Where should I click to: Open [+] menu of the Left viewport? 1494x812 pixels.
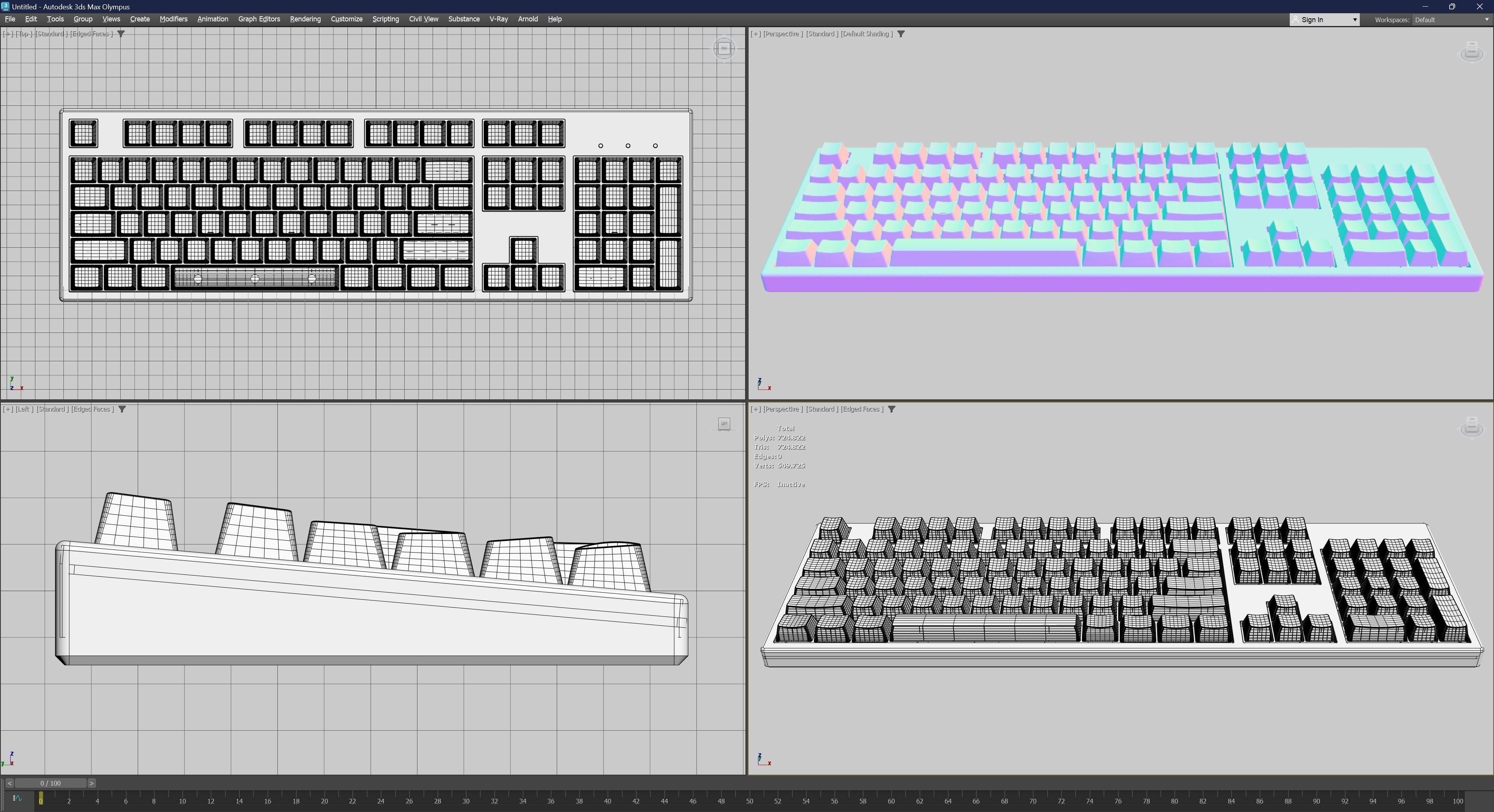[8, 409]
